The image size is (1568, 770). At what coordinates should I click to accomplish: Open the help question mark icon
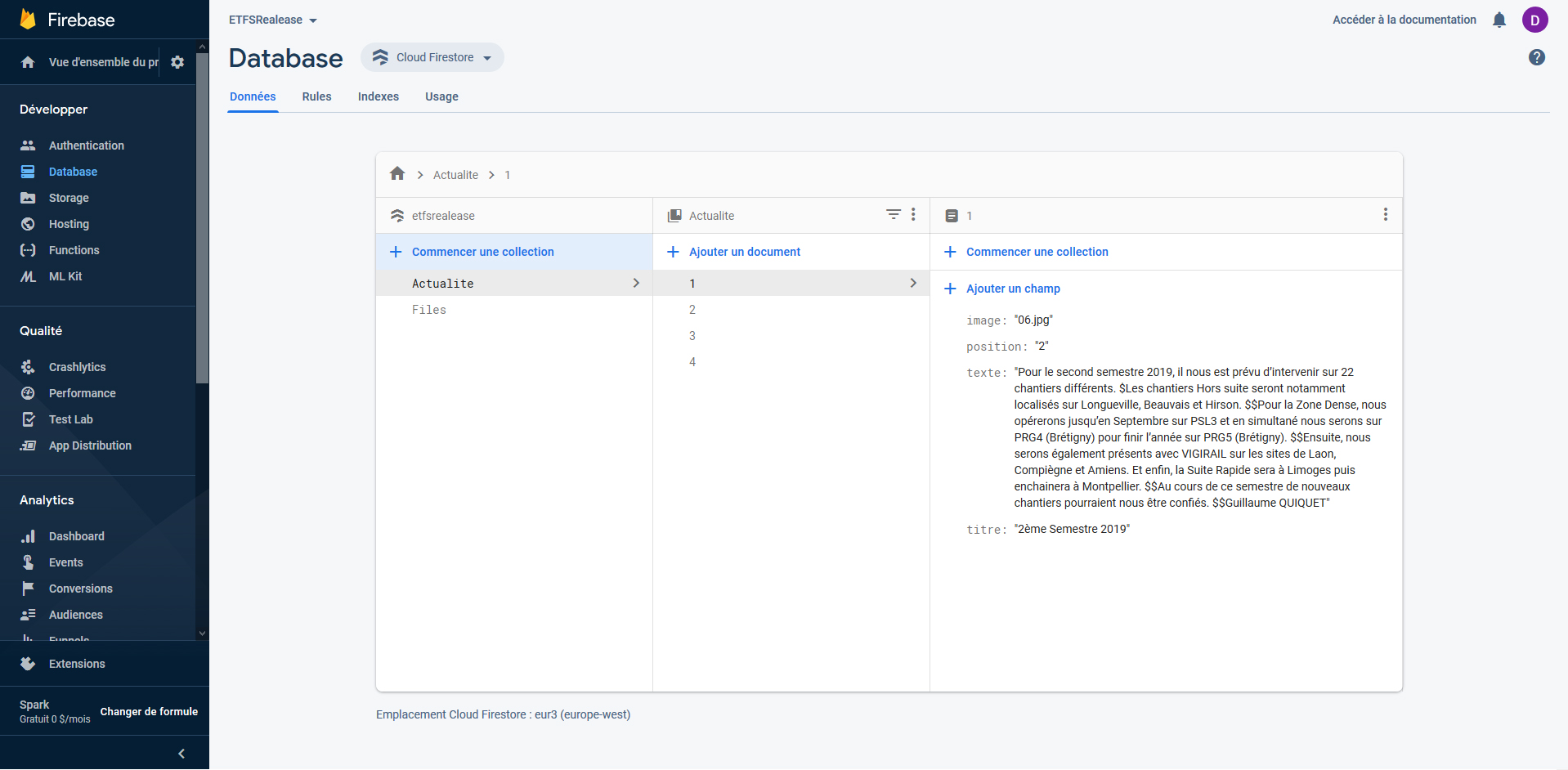pyautogui.click(x=1537, y=57)
